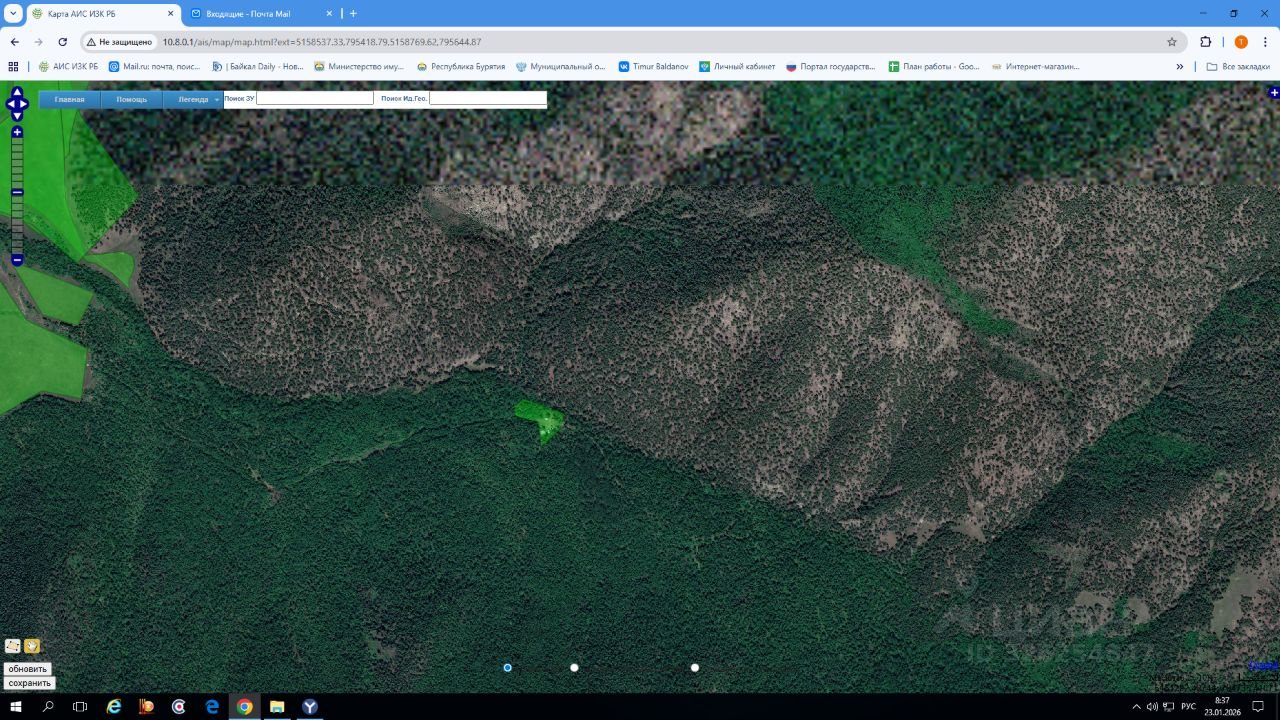Pan the map left with the arrow
The width and height of the screenshot is (1280, 720).
tap(10, 104)
